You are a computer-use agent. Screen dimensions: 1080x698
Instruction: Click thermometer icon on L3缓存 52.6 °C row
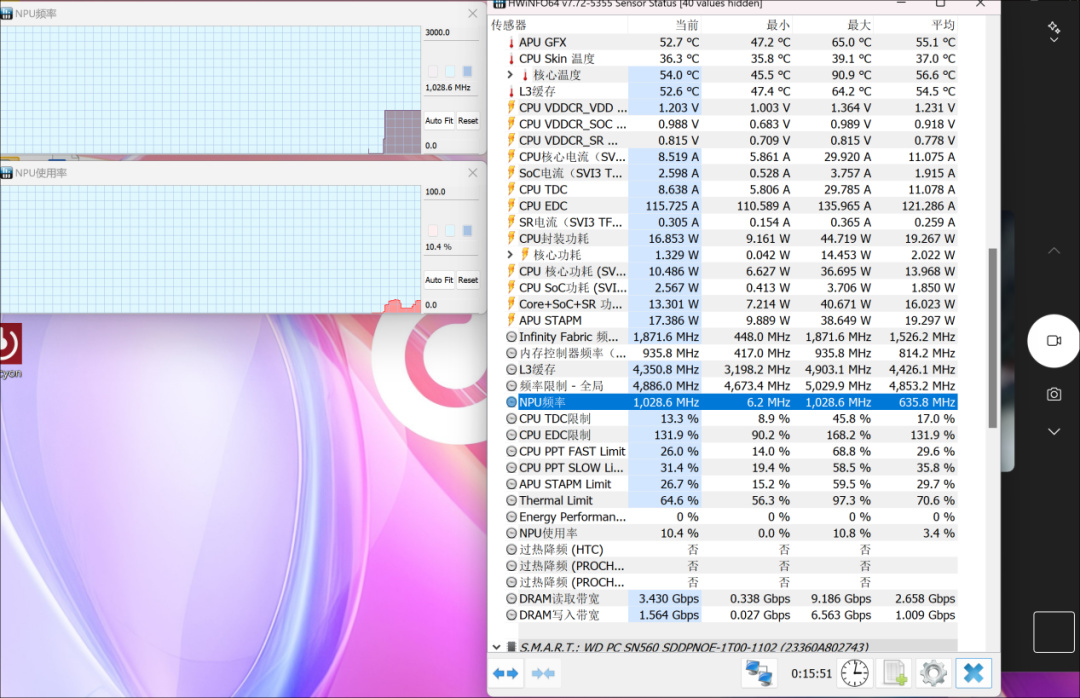pyautogui.click(x=511, y=91)
